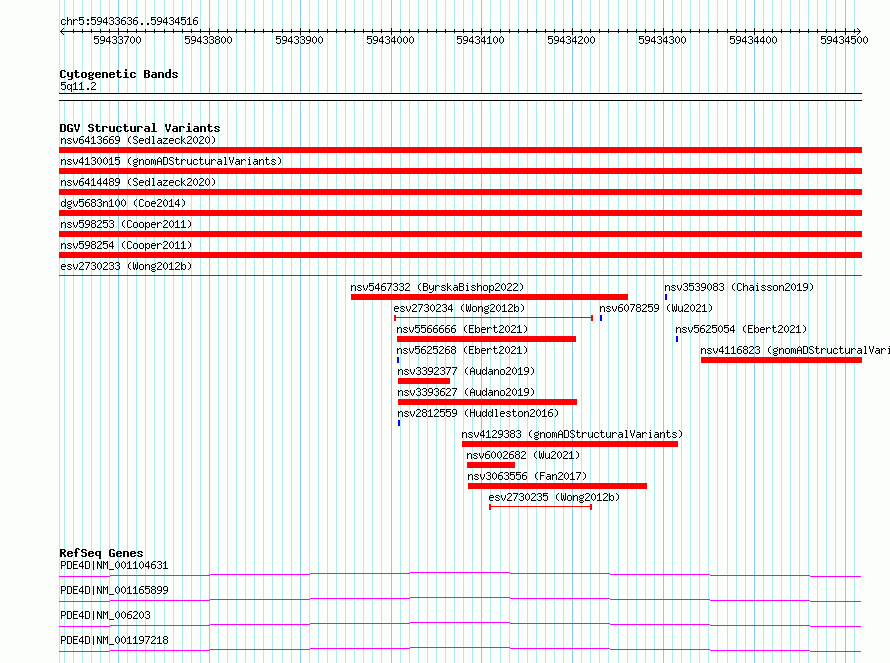Click the DGV Structural Variants track title

pos(140,128)
